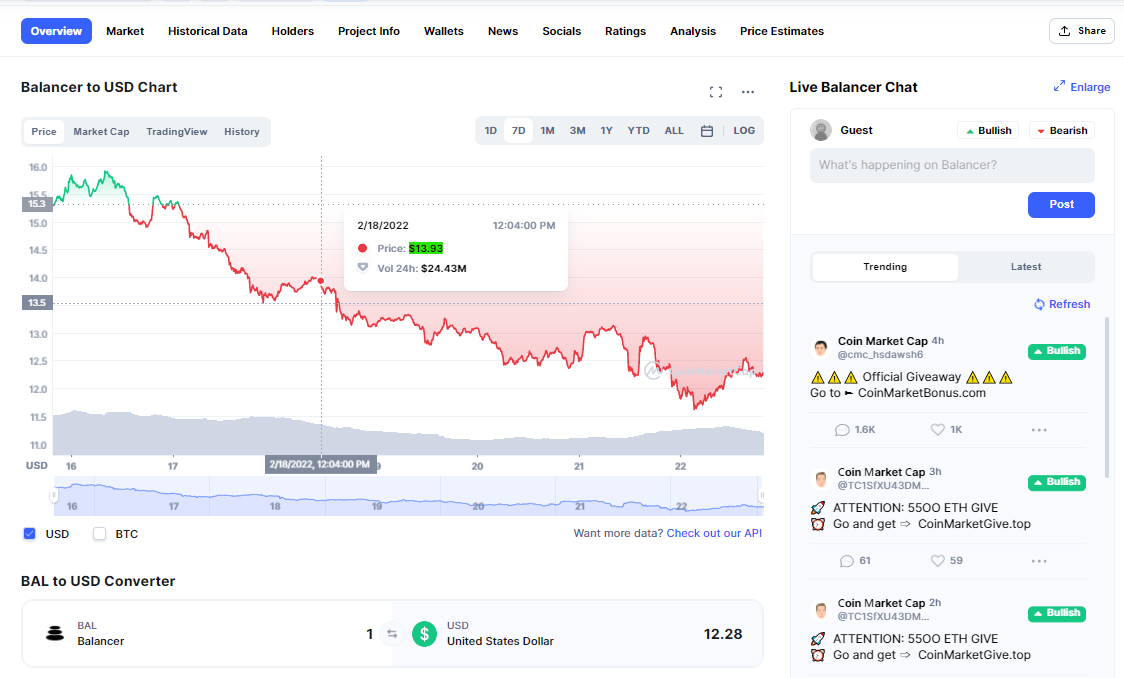Switch chart to Market Cap view

coord(101,132)
